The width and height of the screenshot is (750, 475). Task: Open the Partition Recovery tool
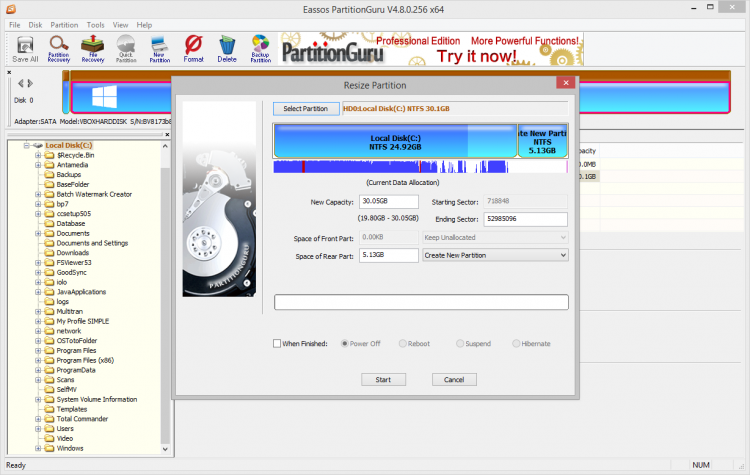point(59,49)
